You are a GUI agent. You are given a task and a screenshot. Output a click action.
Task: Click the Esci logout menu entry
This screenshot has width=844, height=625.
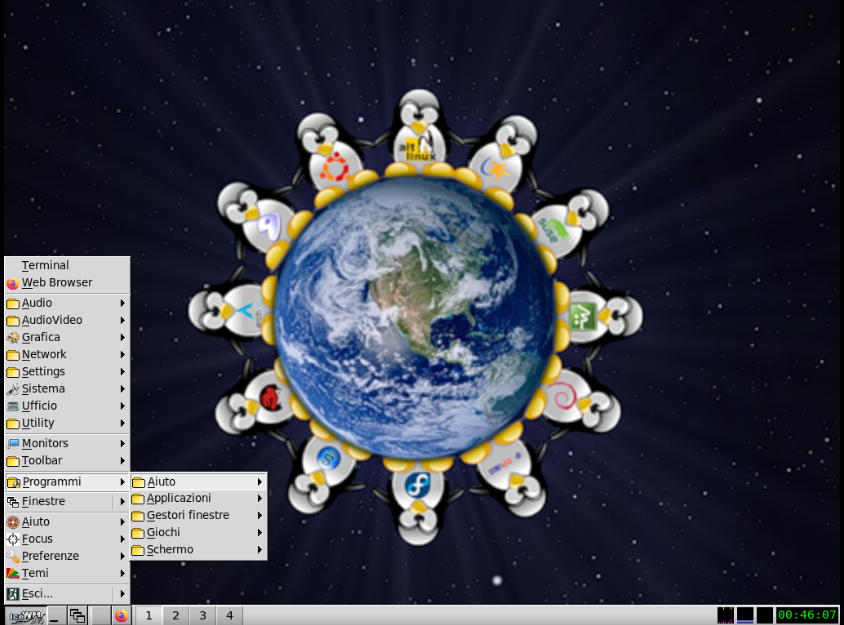point(37,594)
